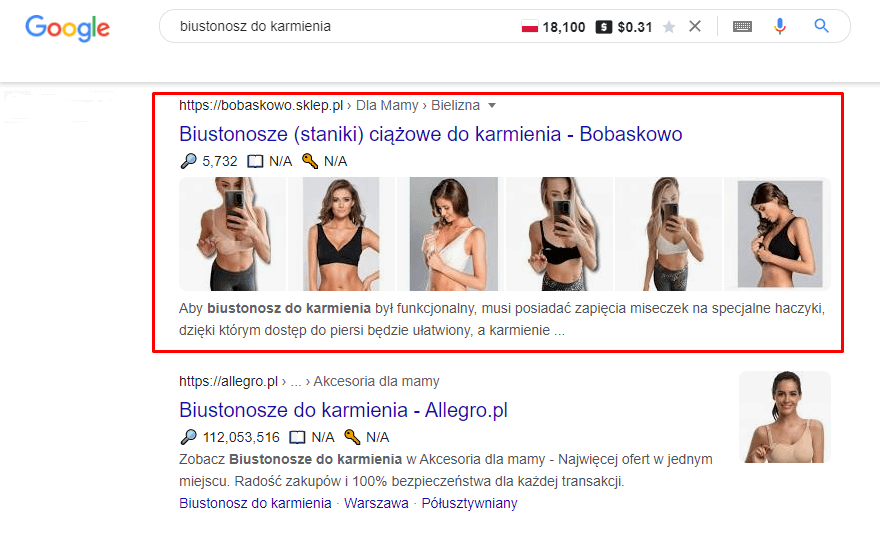880x534 pixels.
Task: Start voice search with microphone icon
Action: [x=780, y=26]
